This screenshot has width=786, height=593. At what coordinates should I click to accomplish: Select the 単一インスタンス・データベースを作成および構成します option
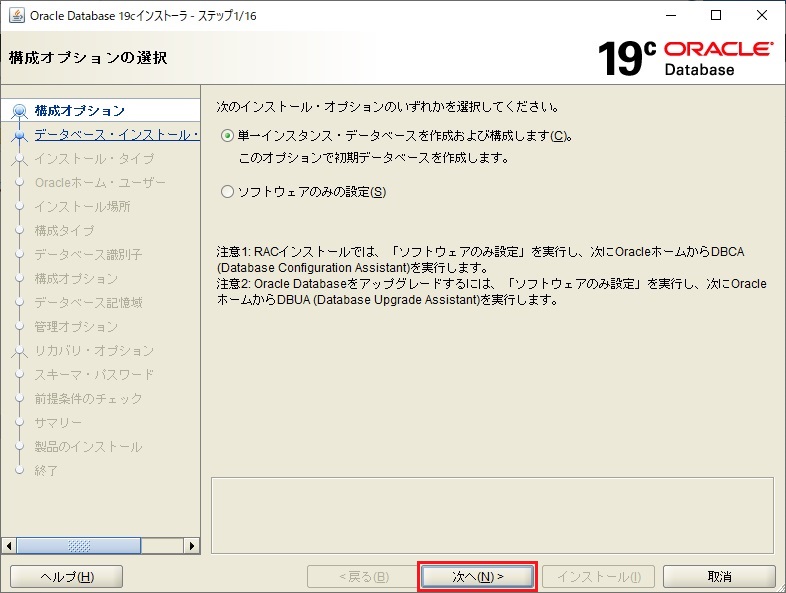coord(227,136)
